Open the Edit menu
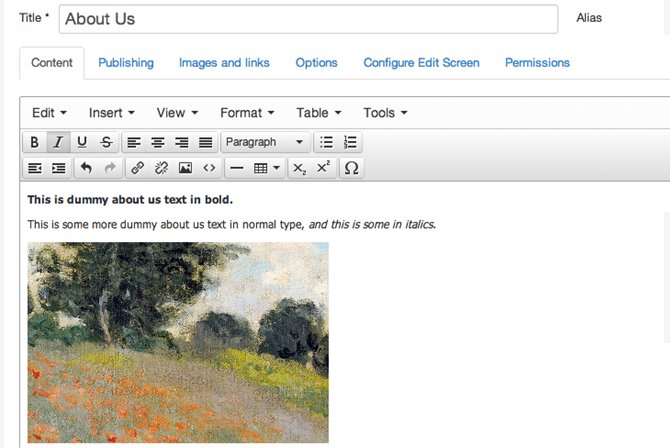The height and width of the screenshot is (448, 670). pos(49,113)
